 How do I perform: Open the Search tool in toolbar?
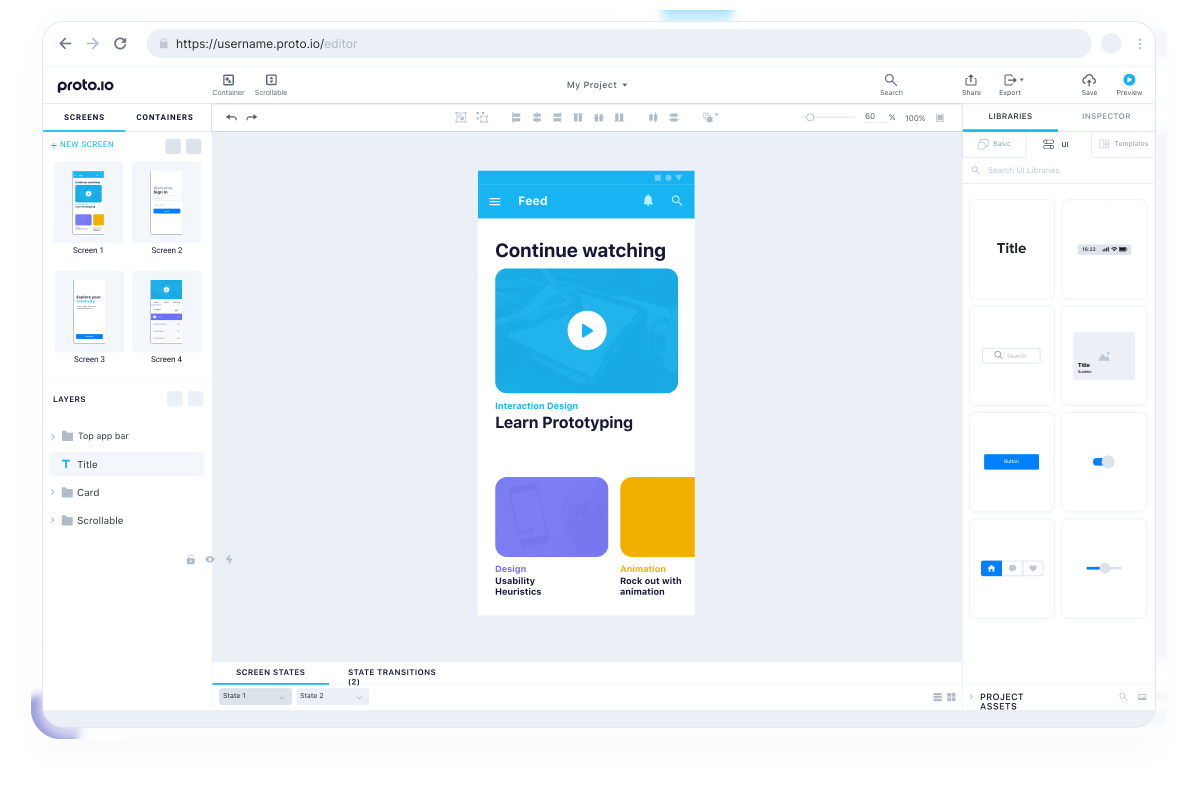click(890, 81)
